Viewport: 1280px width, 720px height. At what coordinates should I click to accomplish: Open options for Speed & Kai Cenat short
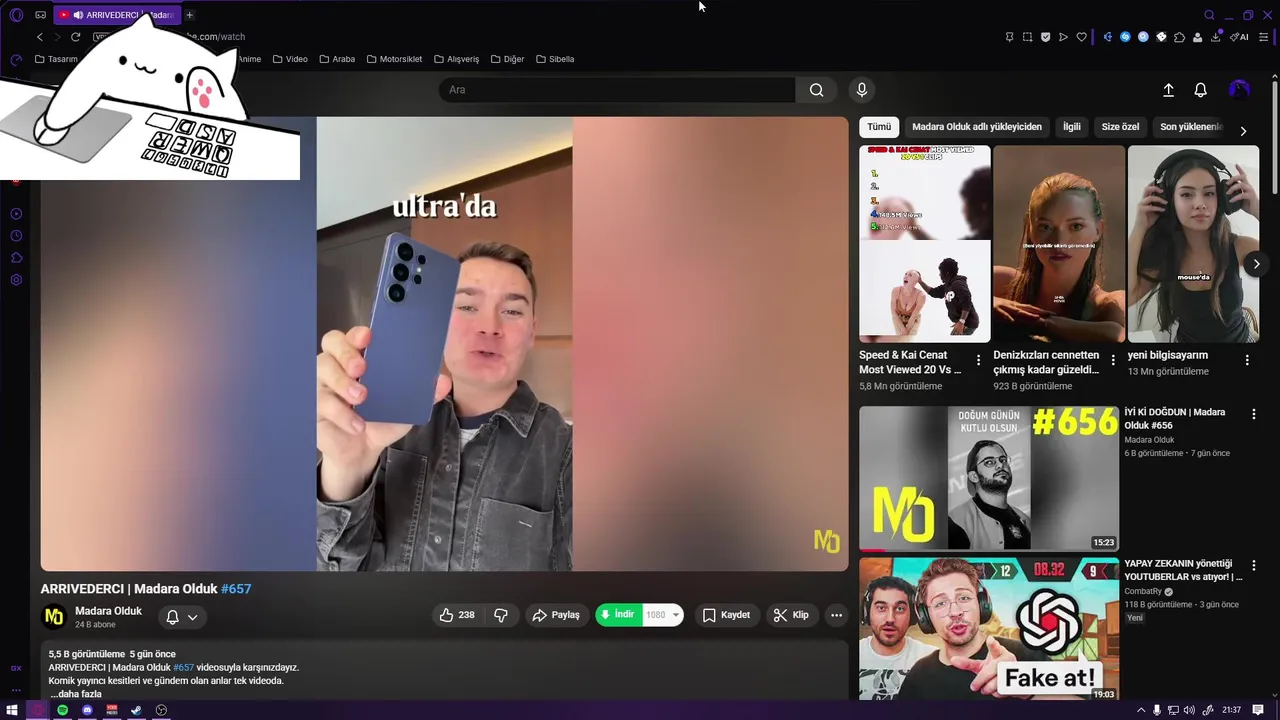(x=979, y=360)
